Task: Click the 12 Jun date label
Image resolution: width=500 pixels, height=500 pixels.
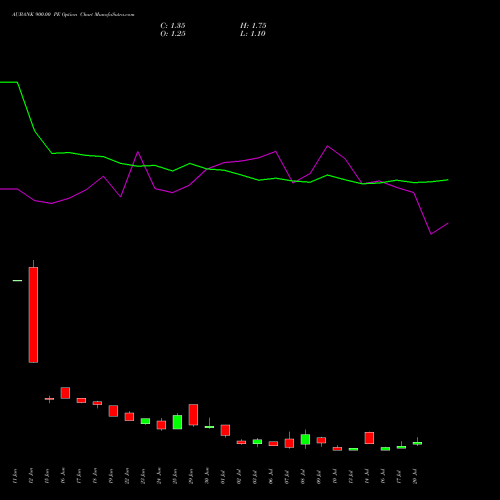Action: [x=31, y=476]
